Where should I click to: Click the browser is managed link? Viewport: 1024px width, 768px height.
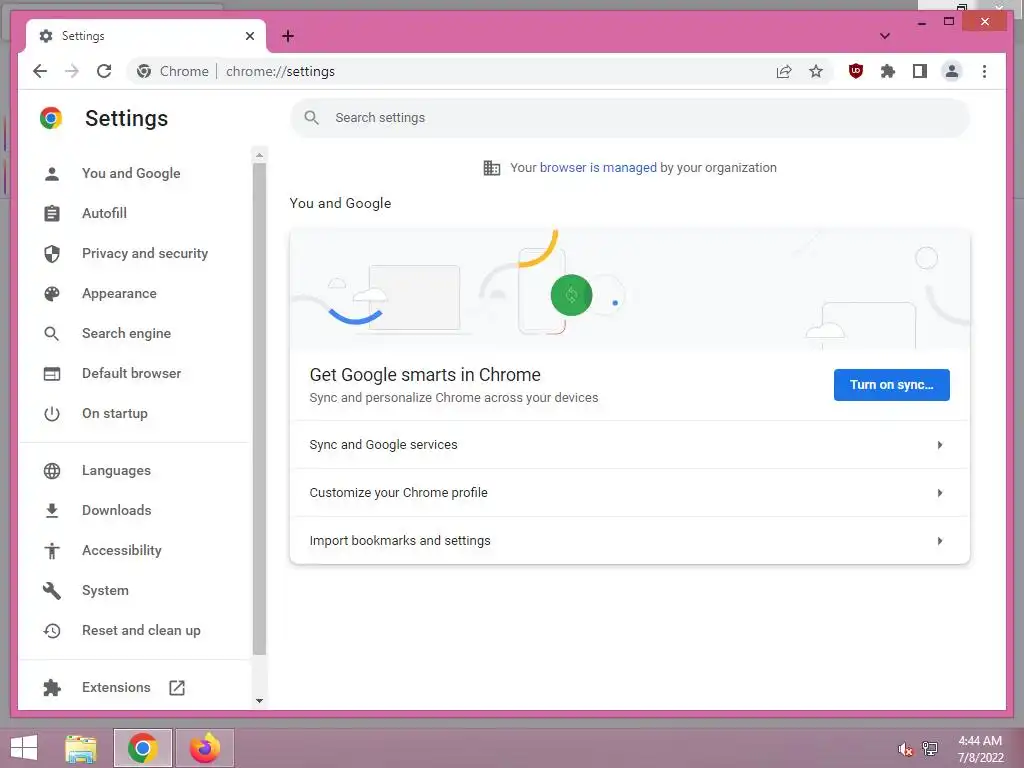tap(598, 168)
